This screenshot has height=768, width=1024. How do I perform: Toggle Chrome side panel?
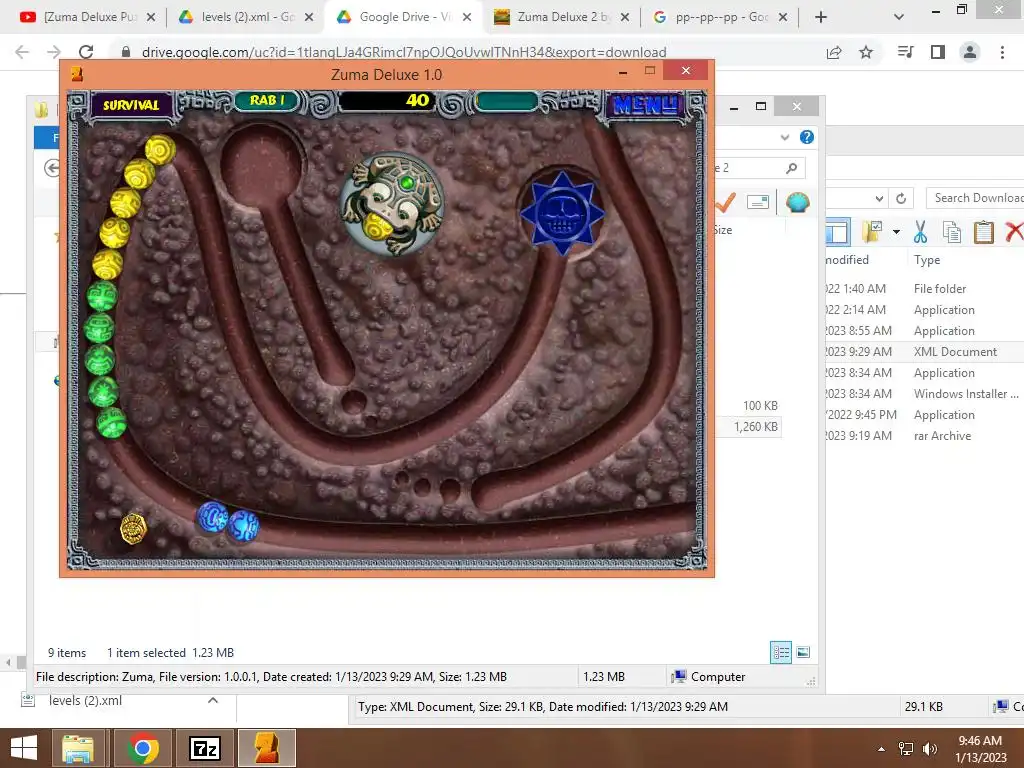click(x=938, y=52)
